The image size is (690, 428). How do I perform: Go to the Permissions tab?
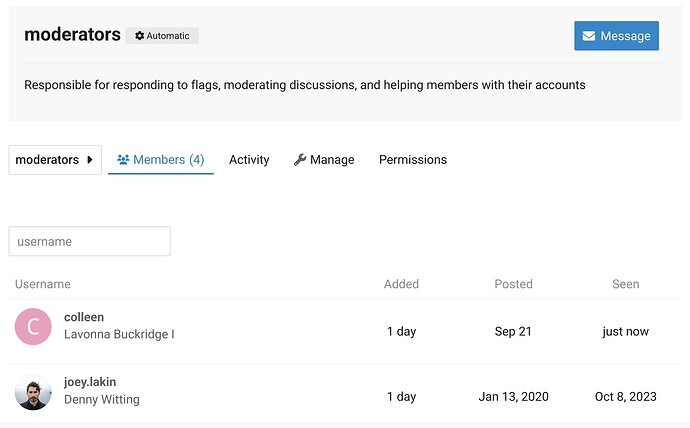point(413,160)
